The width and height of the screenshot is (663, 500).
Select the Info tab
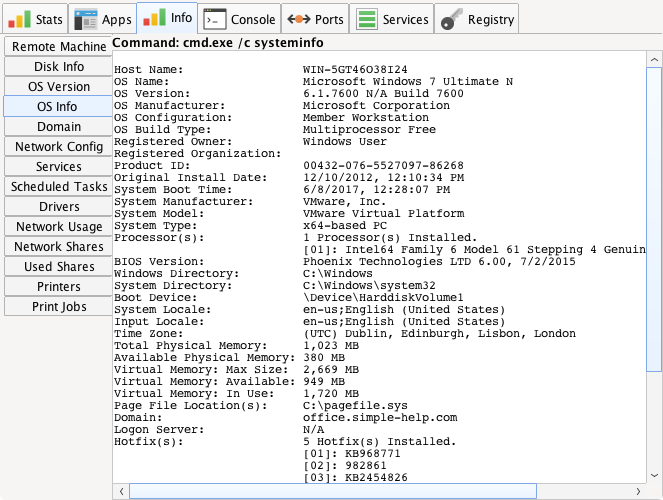click(167, 18)
